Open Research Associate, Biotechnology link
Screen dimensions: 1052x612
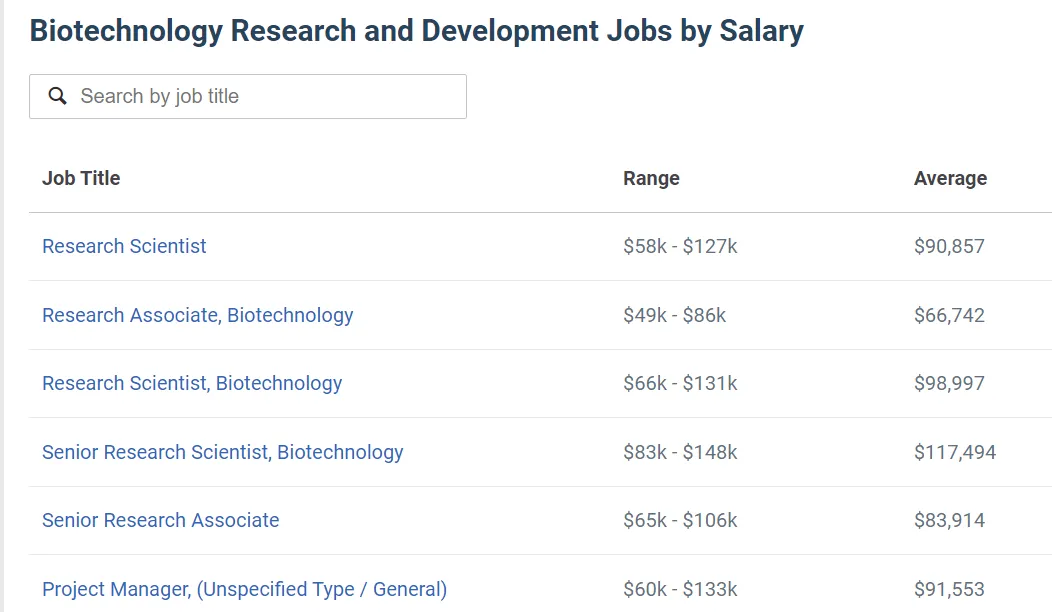point(197,315)
